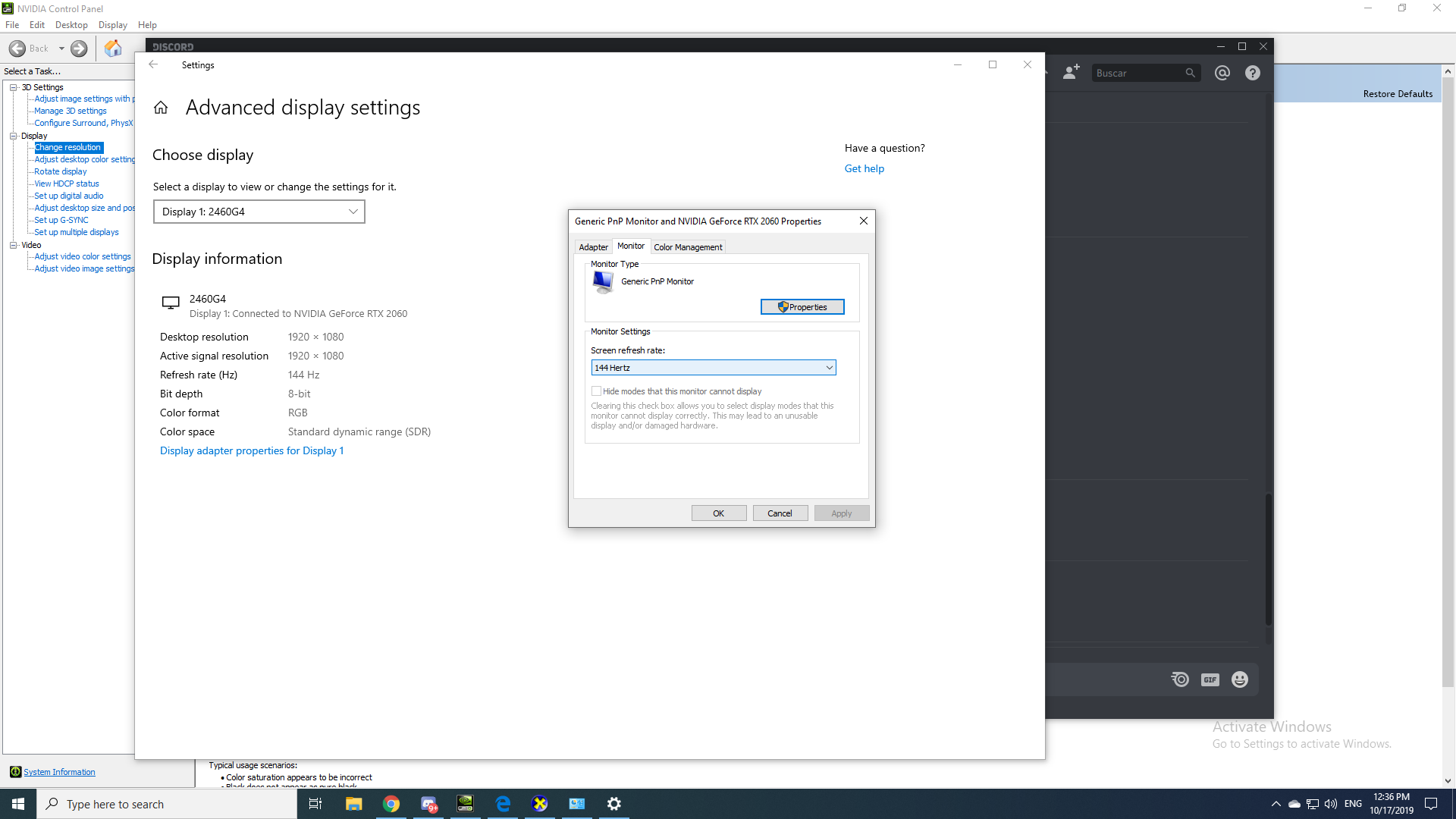Click the monitor Properties button
Viewport: 1456px width, 819px height.
tap(802, 307)
